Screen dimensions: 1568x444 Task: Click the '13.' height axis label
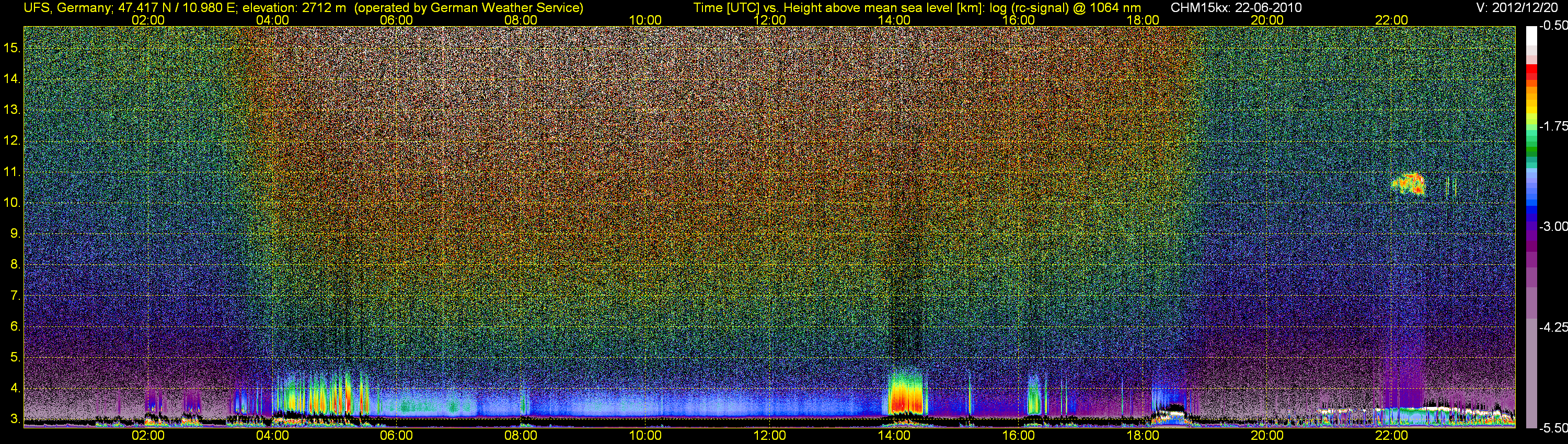[x=11, y=110]
